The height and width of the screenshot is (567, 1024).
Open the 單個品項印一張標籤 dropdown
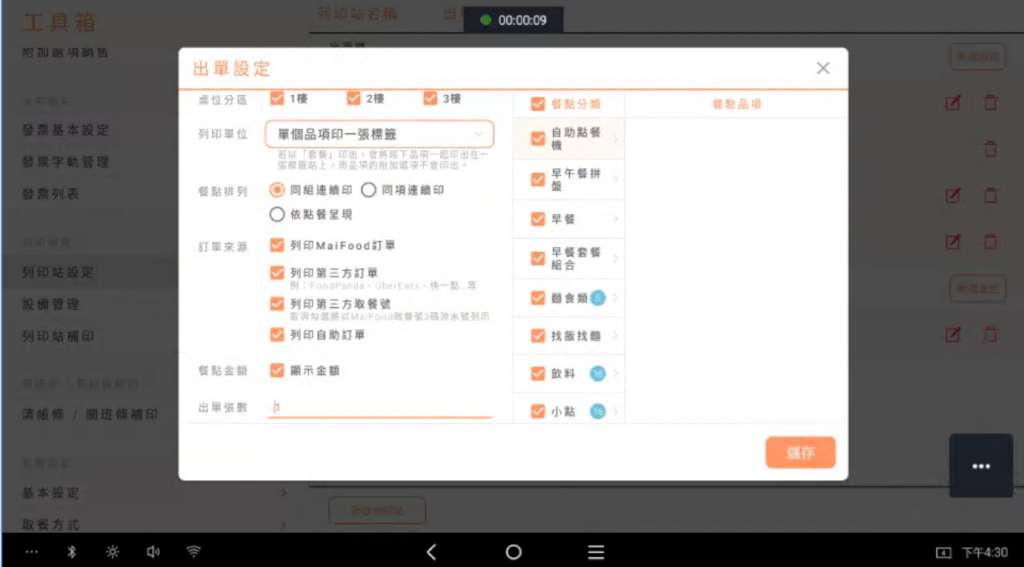coord(379,133)
